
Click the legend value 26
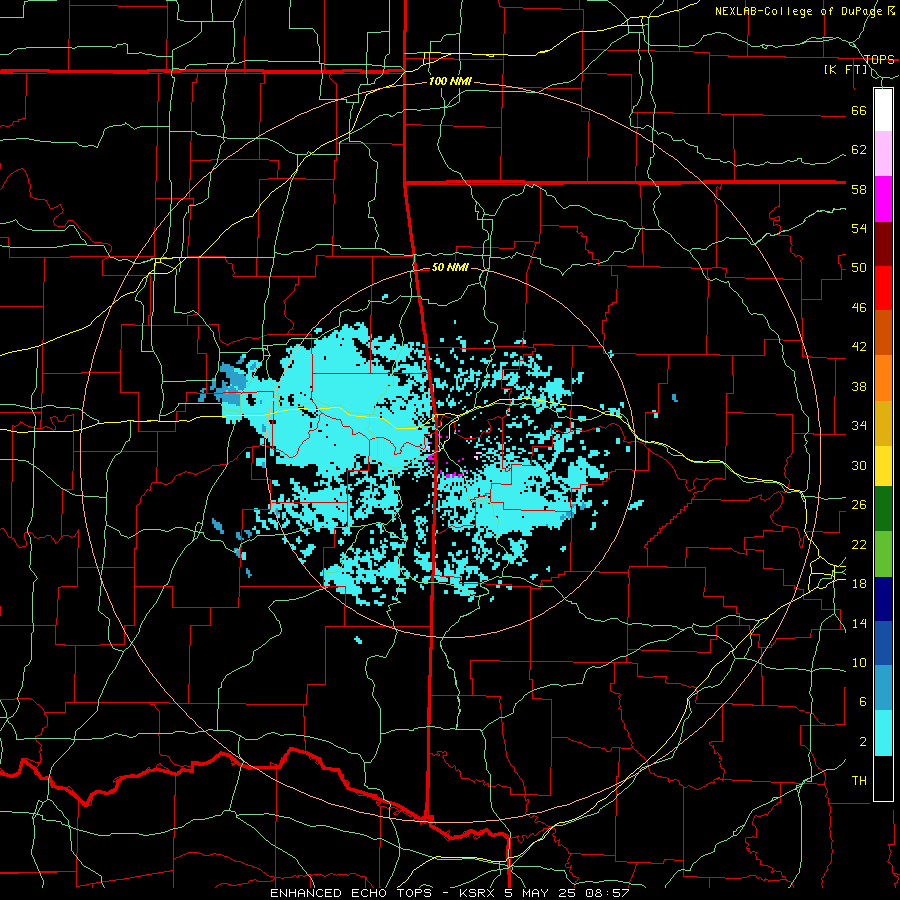pos(859,505)
